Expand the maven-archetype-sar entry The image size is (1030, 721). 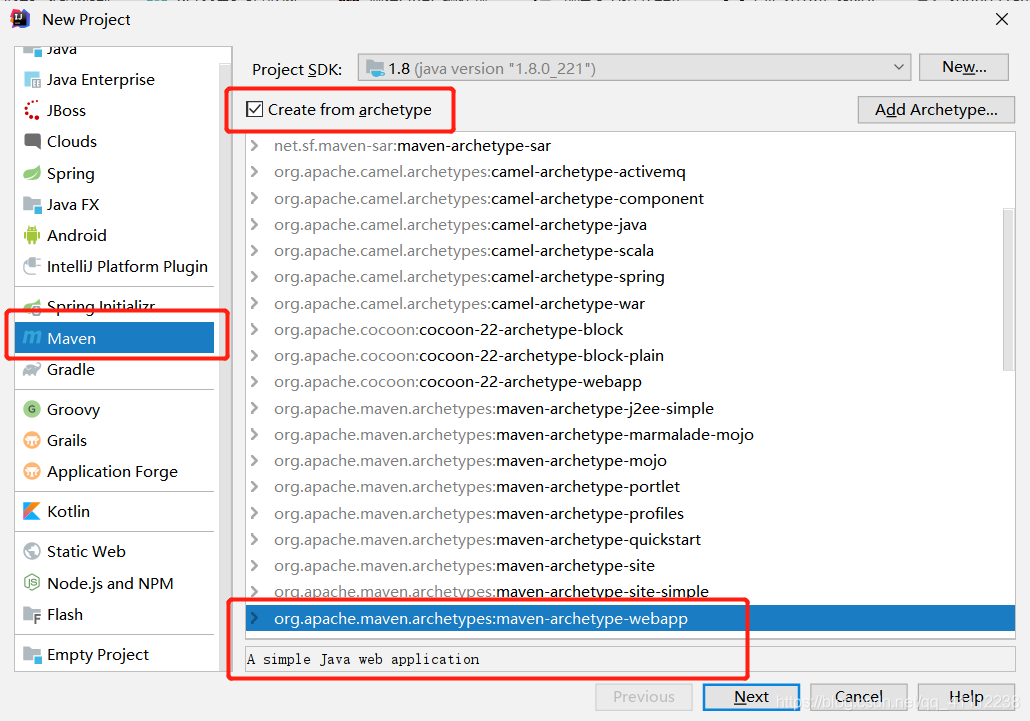pos(255,145)
